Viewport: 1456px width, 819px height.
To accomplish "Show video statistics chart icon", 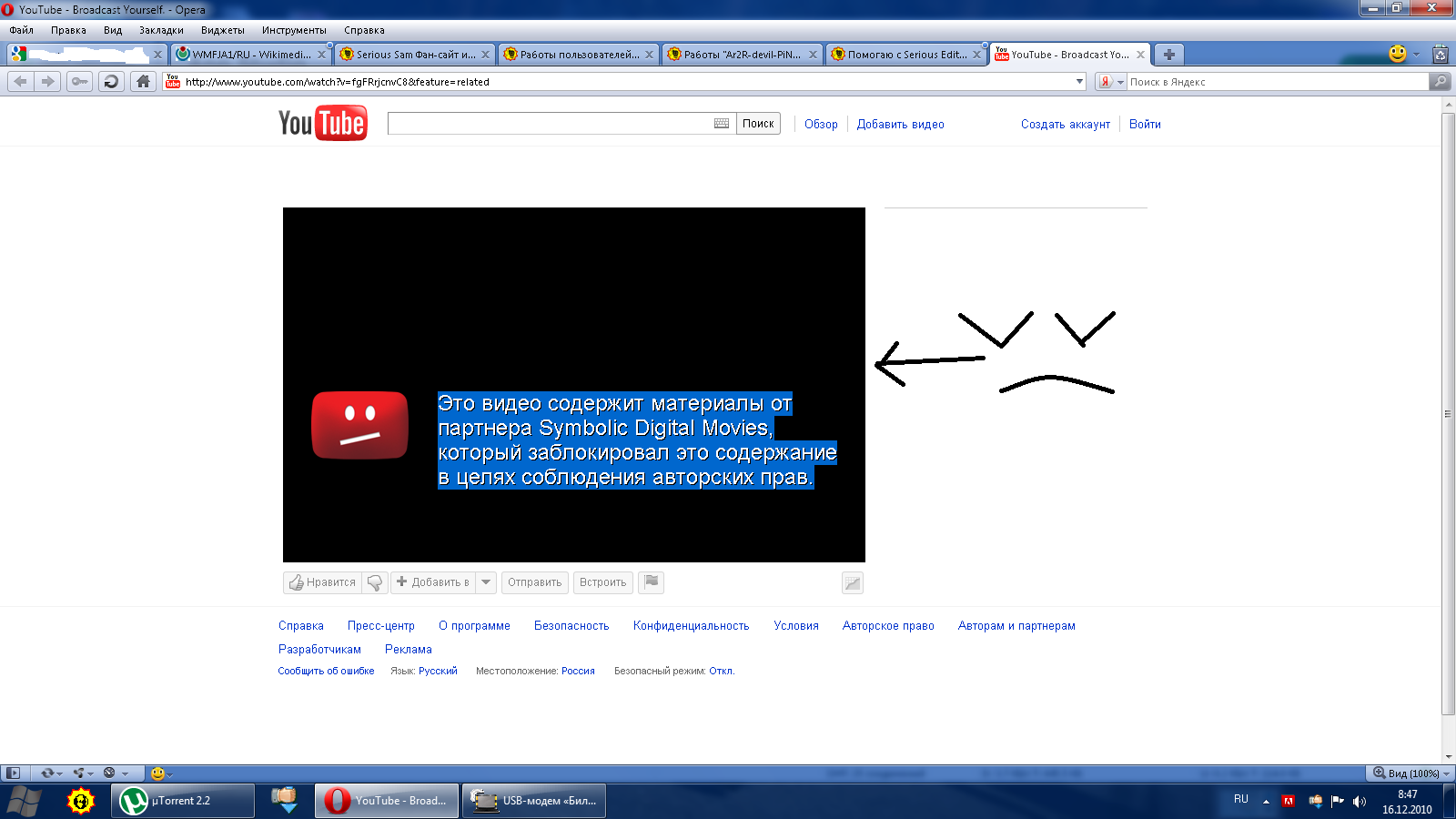I will 853,582.
